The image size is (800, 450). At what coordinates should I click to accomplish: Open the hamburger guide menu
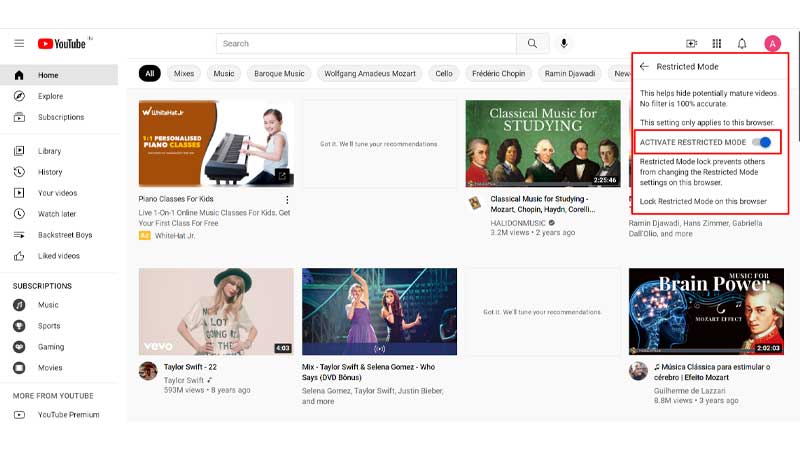point(19,43)
